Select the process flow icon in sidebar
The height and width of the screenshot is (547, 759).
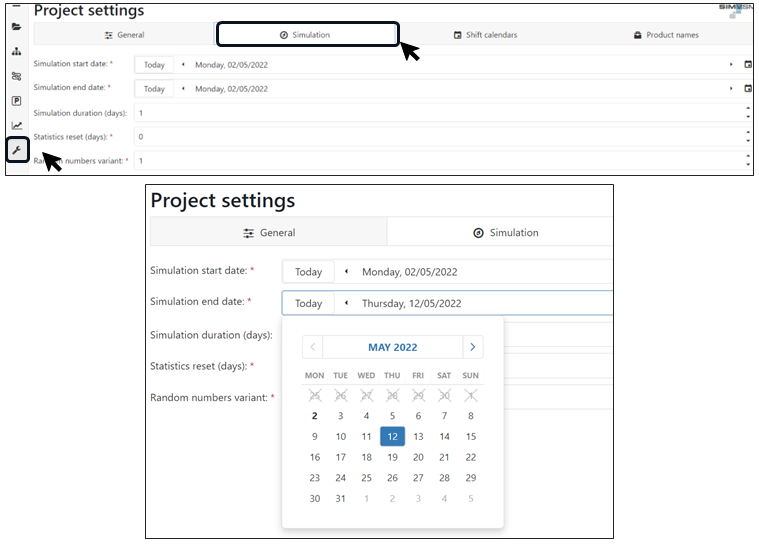click(16, 76)
